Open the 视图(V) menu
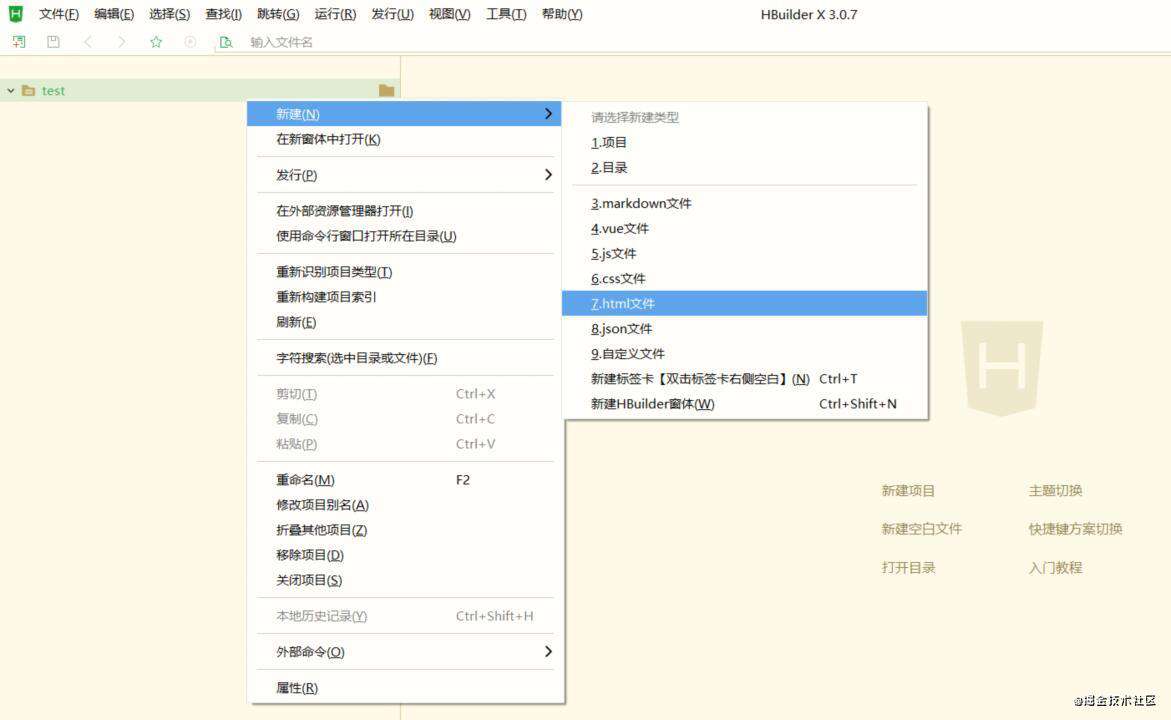 [x=450, y=14]
